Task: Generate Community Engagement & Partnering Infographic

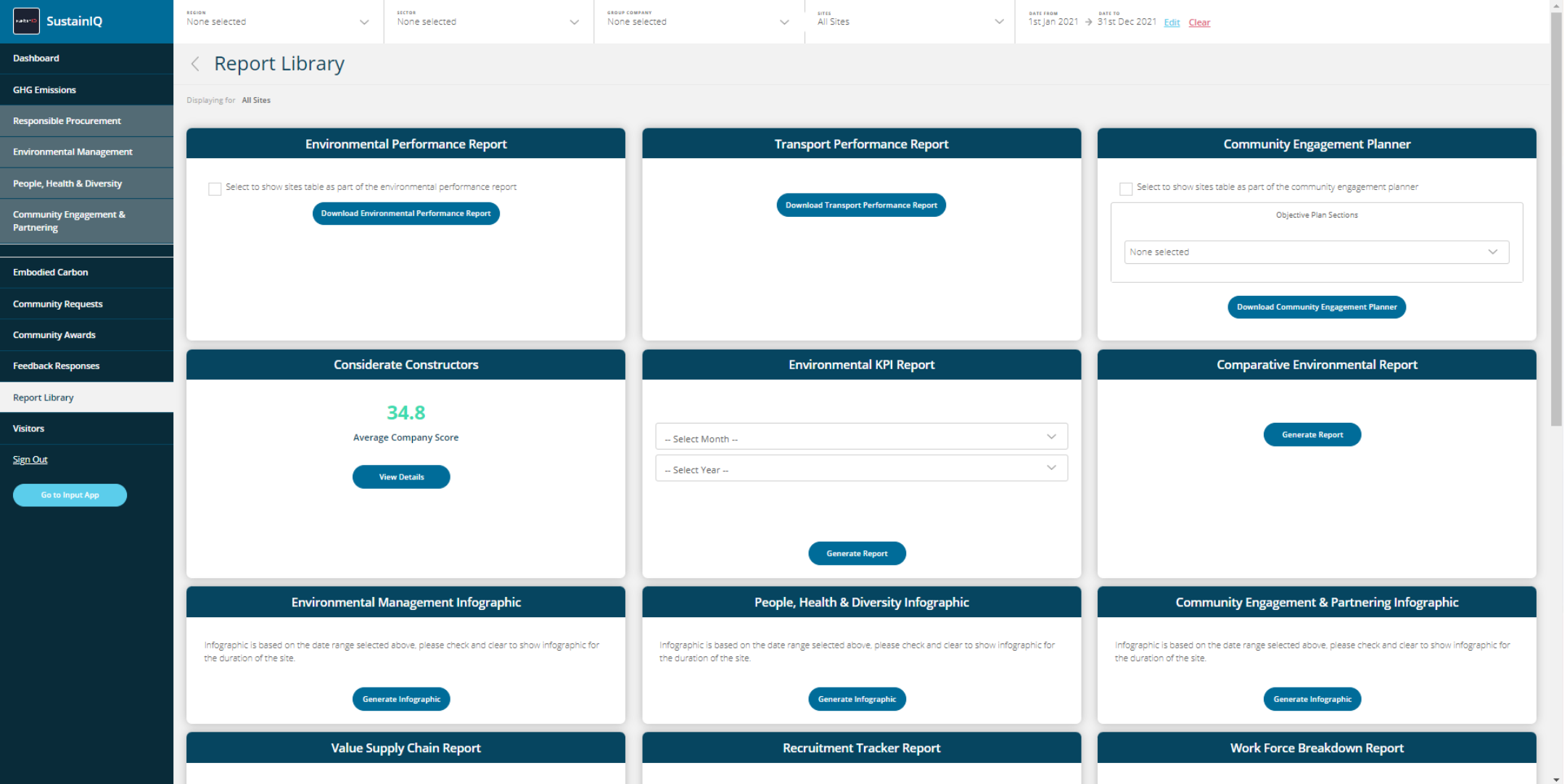Action: [x=1312, y=699]
